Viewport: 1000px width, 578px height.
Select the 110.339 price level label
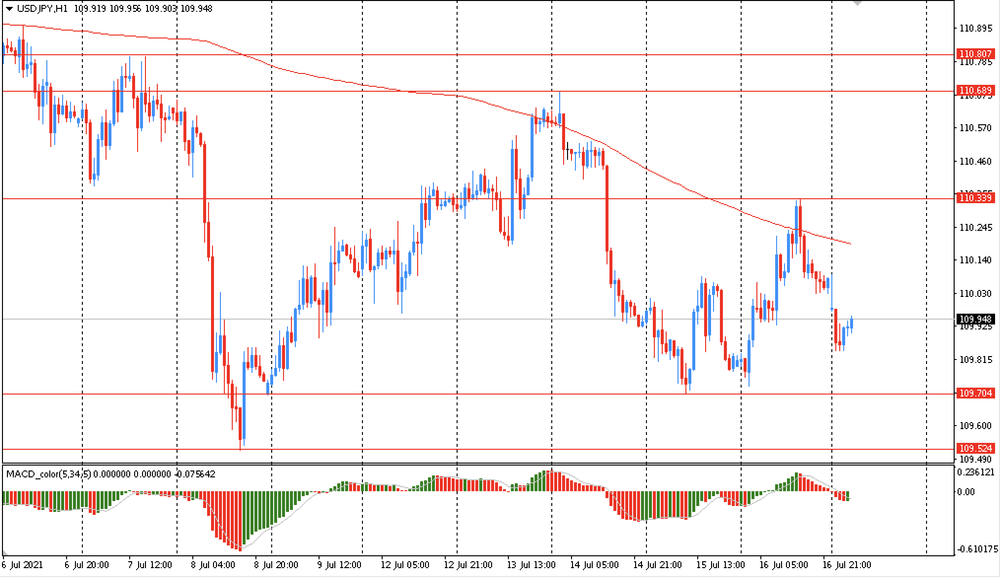click(x=976, y=198)
